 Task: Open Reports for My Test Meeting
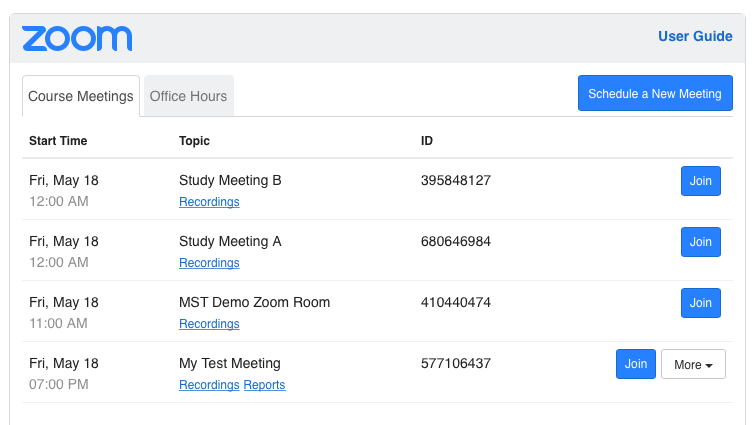pyautogui.click(x=264, y=385)
